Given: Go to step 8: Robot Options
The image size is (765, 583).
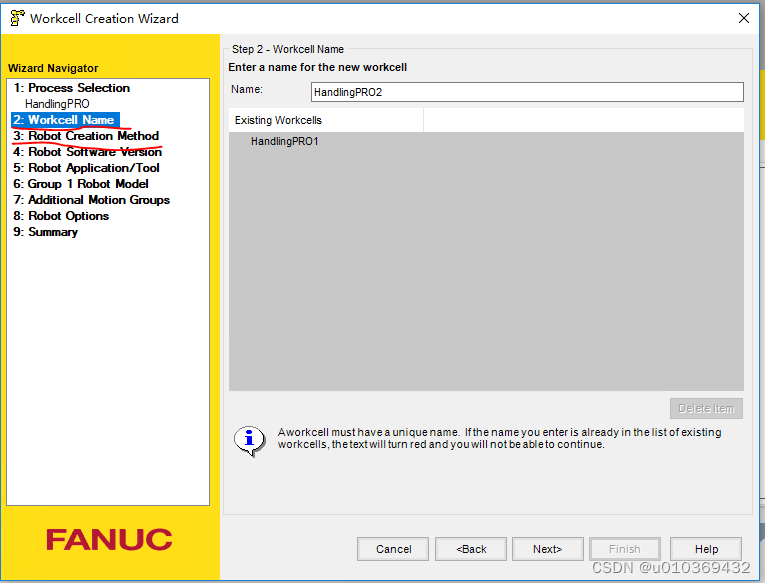Looking at the screenshot, I should 61,216.
